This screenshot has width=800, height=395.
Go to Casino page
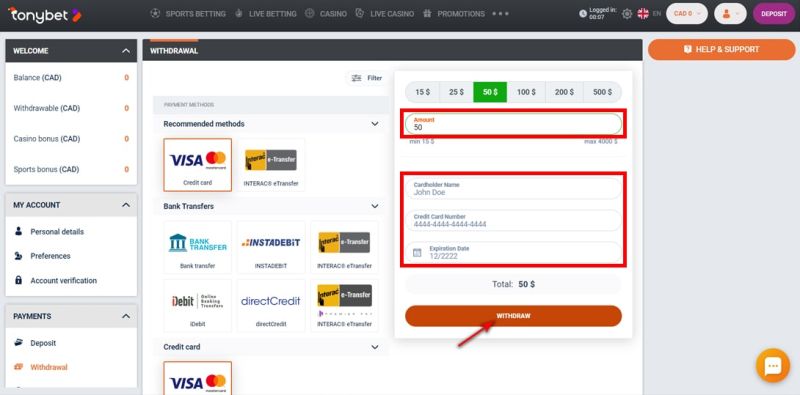[x=333, y=14]
